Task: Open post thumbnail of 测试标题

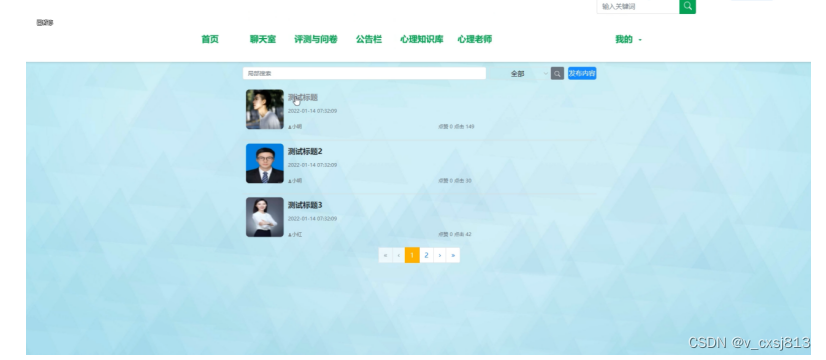Action: click(264, 109)
